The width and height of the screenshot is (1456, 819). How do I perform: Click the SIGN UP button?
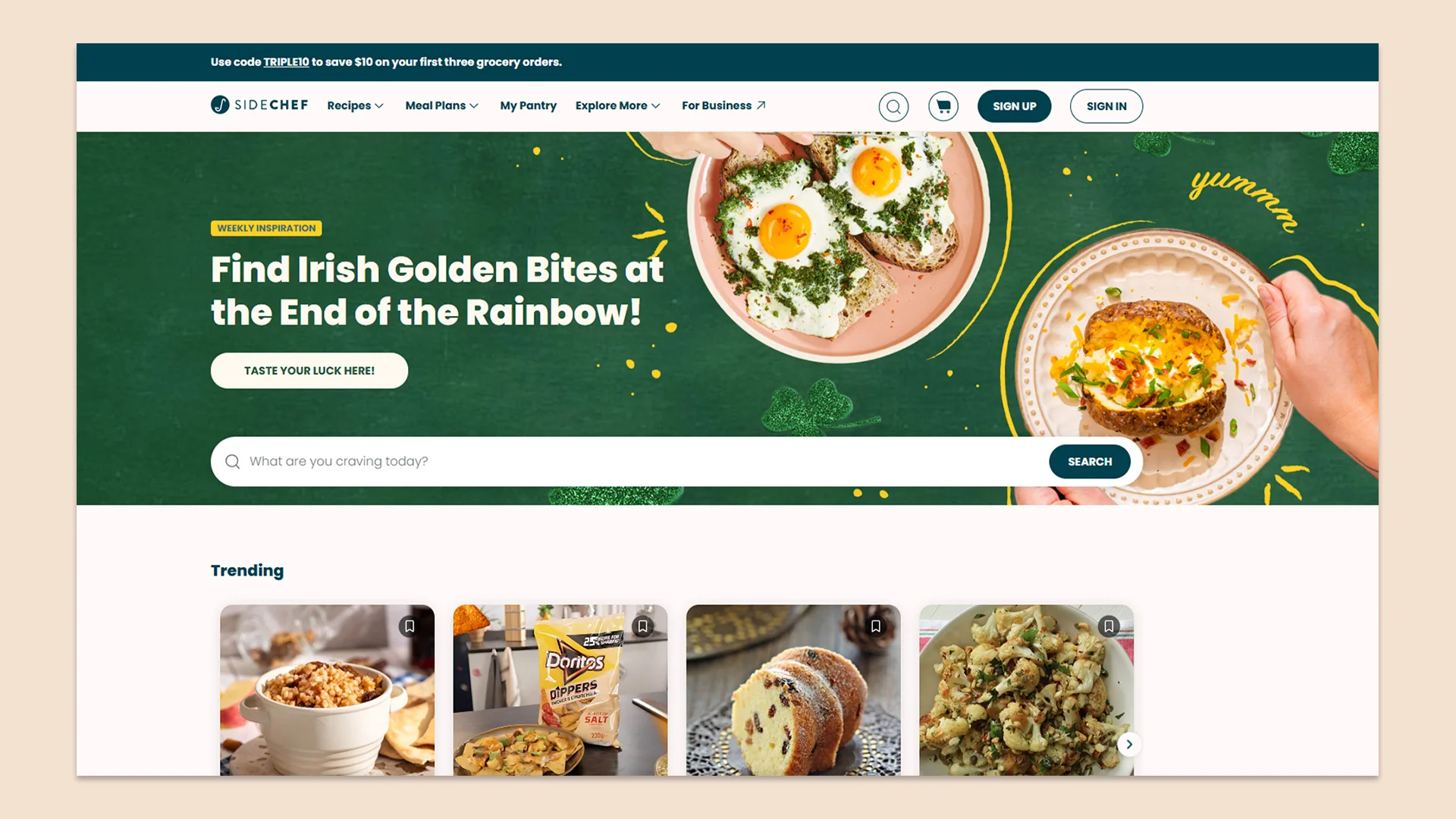1014,106
